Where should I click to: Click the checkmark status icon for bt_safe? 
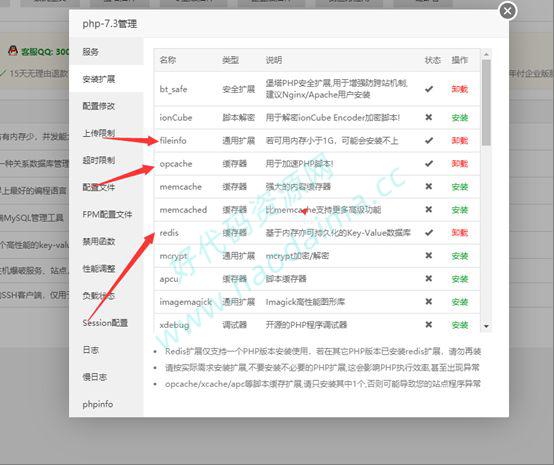pos(429,89)
